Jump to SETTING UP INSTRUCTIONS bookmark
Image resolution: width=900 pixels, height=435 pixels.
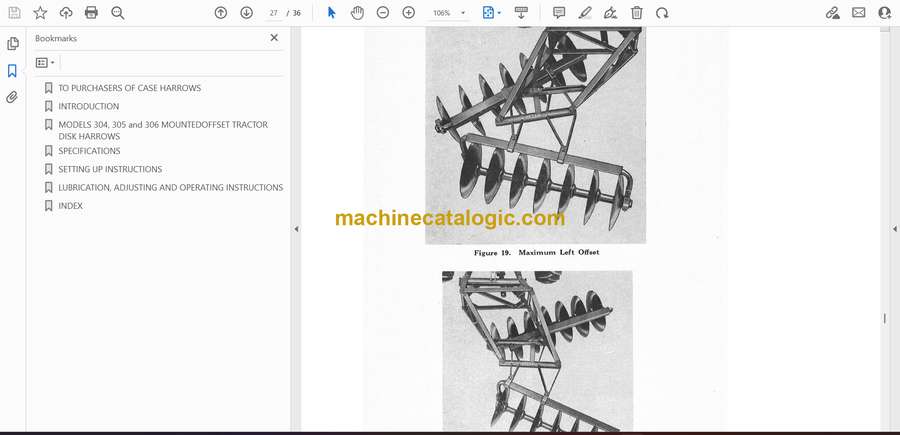pyautogui.click(x=110, y=169)
